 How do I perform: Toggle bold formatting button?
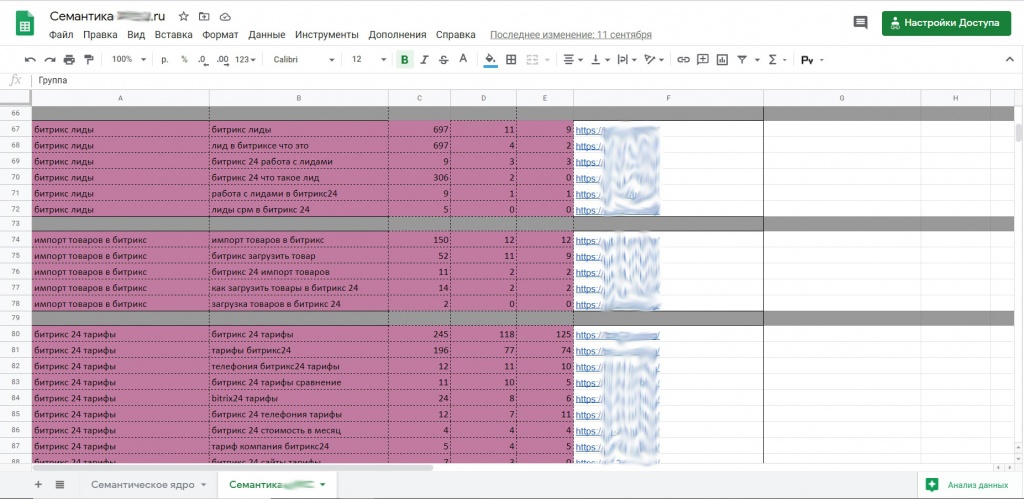coord(405,60)
